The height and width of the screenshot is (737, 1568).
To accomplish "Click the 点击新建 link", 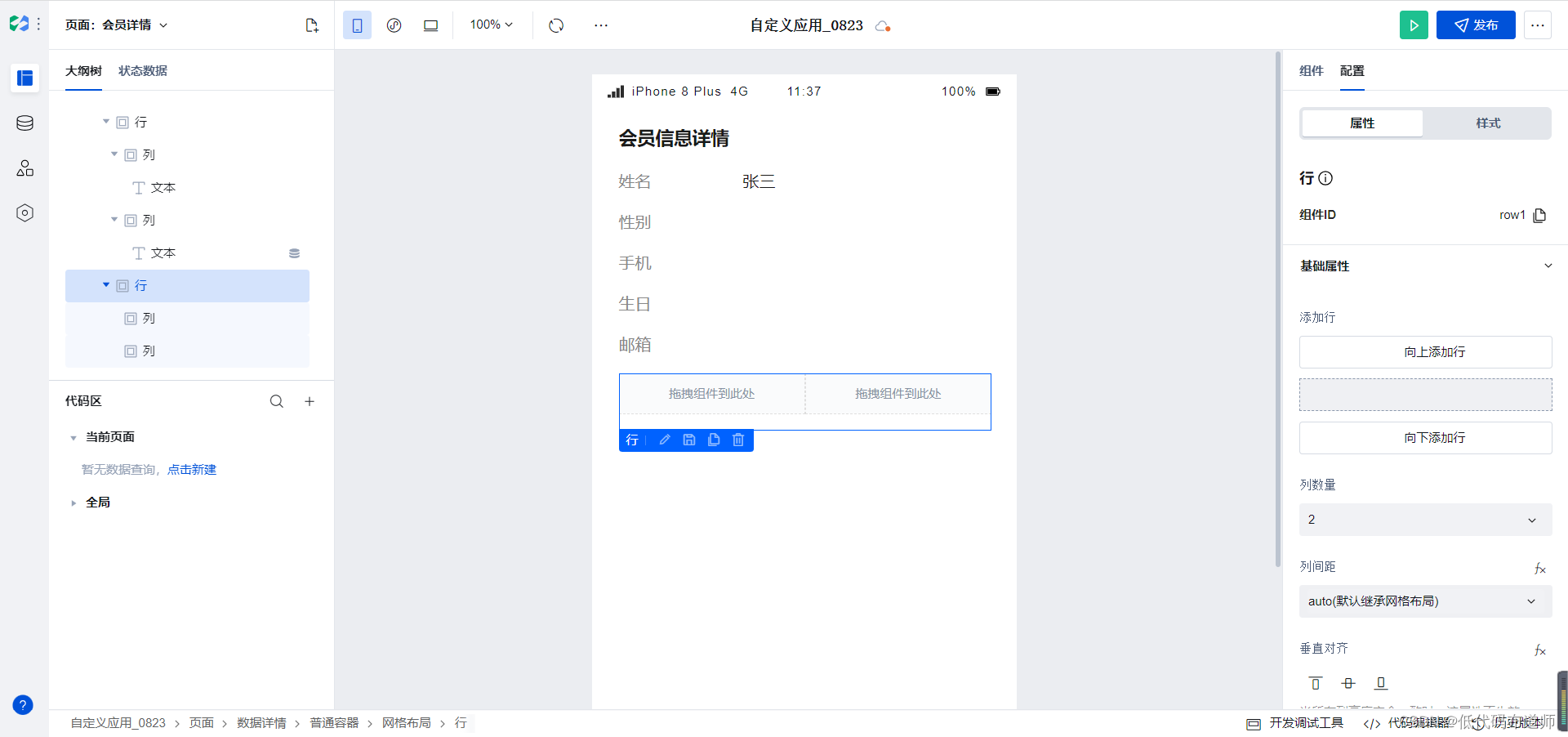I will tap(192, 470).
